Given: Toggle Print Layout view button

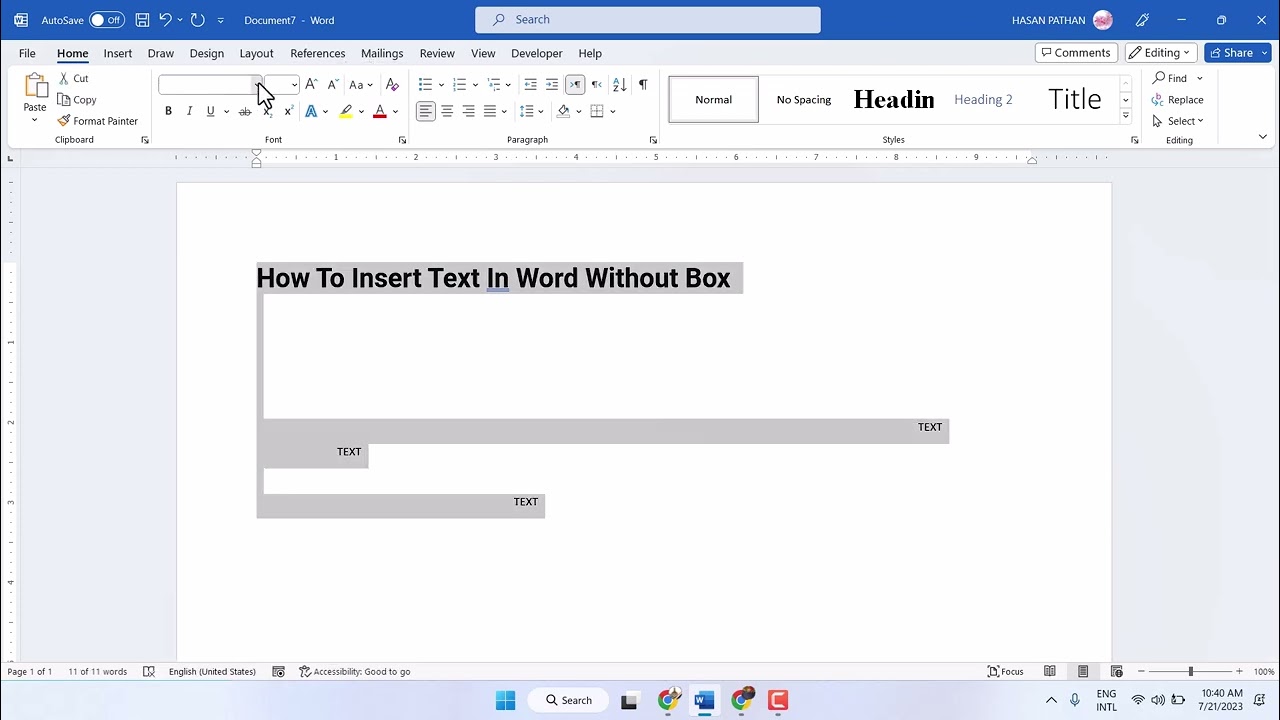Looking at the screenshot, I should (1083, 672).
